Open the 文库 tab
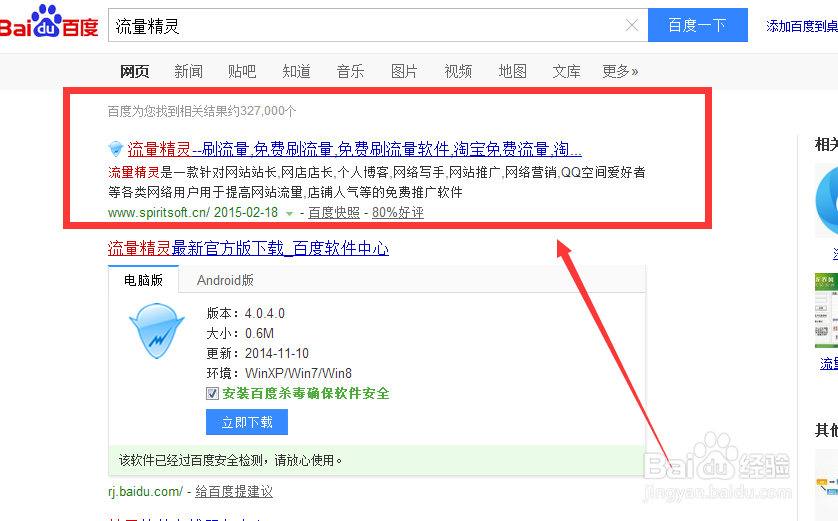Viewport: 838px width, 521px height. coord(567,71)
